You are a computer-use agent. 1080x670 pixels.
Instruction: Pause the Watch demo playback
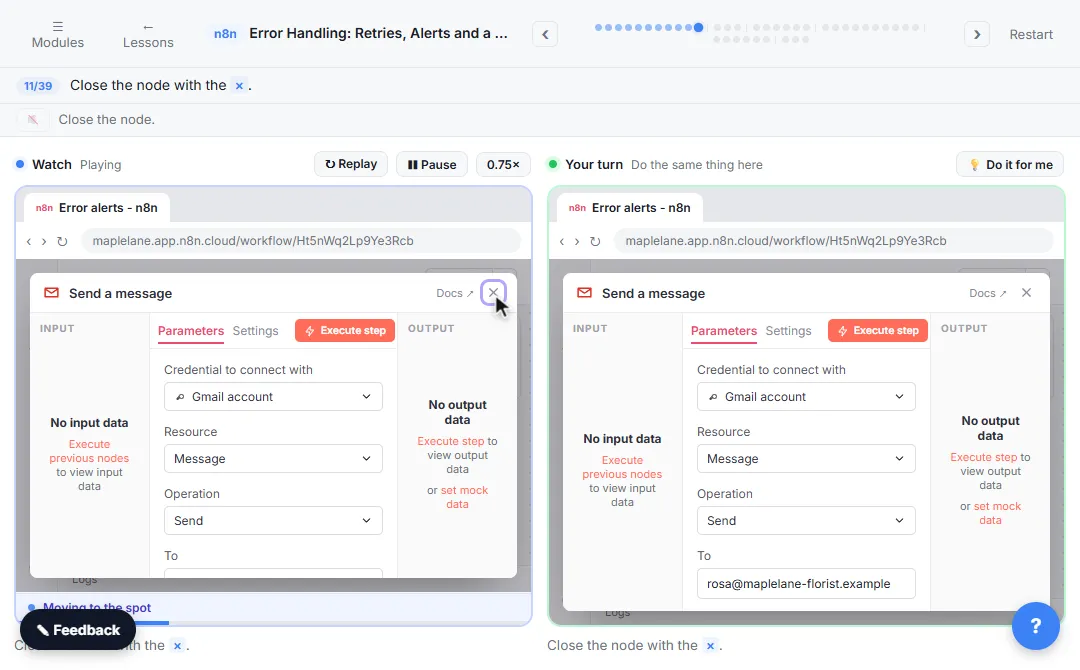pos(432,164)
